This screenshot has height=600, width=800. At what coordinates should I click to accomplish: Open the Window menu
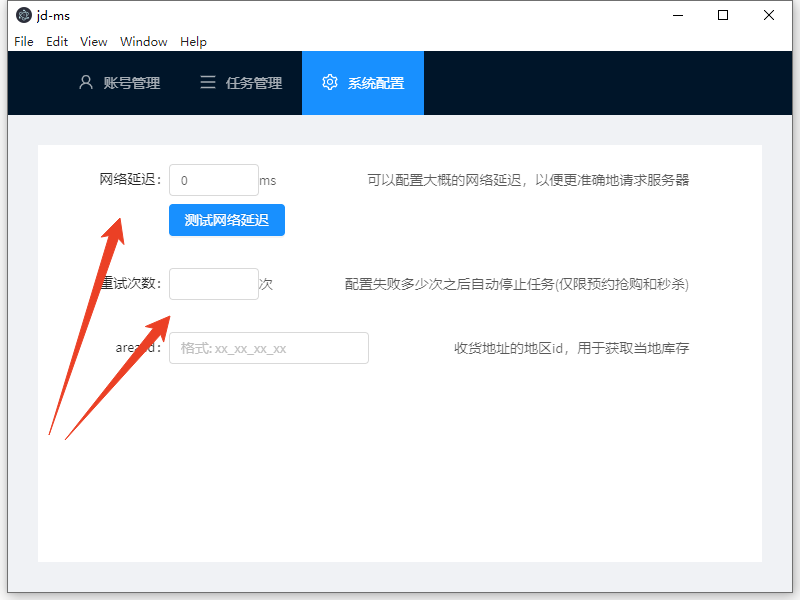(x=144, y=41)
